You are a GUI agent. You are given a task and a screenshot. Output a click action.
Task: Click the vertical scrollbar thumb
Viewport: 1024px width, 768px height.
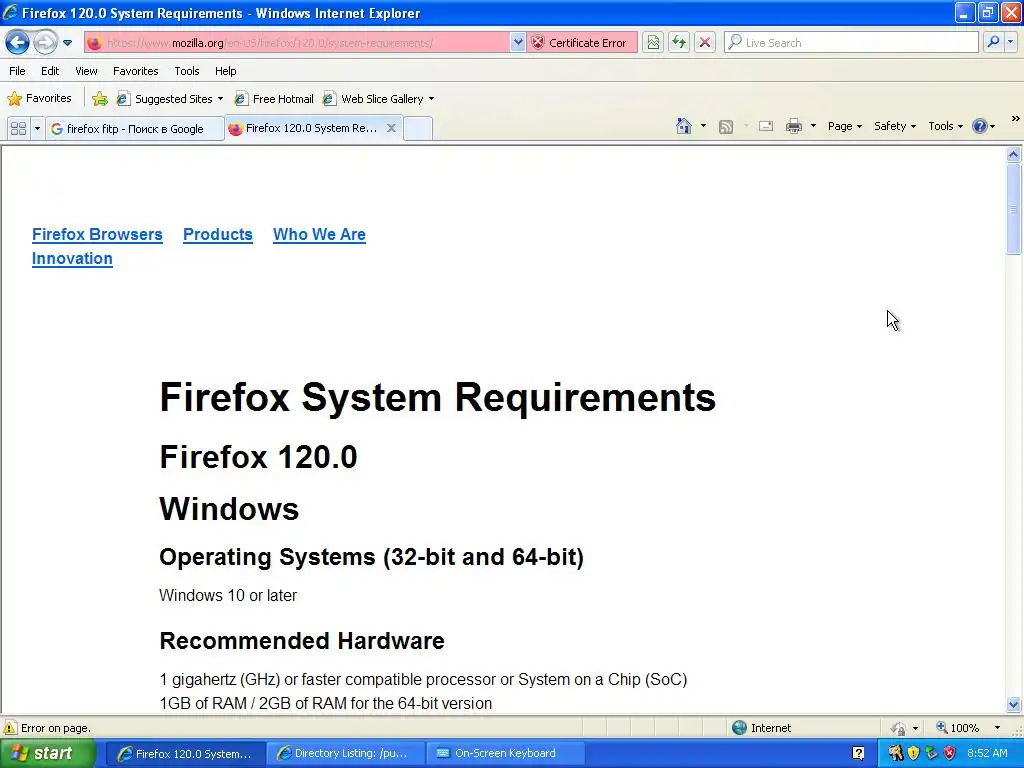pos(1014,209)
